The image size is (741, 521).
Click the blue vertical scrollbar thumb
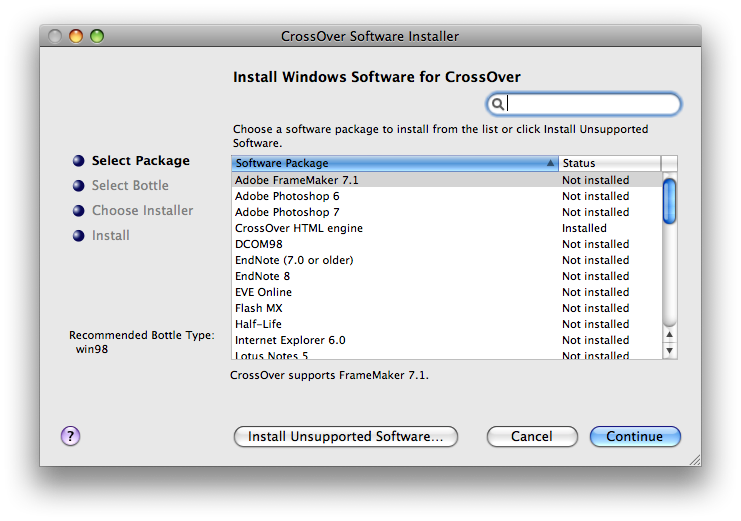point(669,200)
